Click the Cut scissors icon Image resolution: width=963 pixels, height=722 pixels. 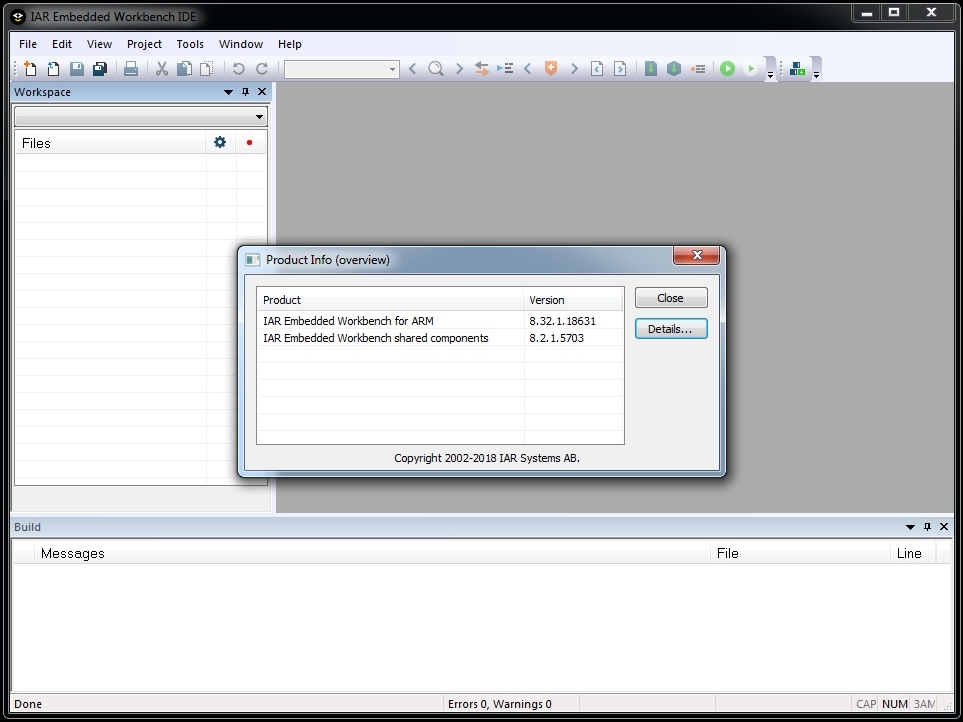tap(161, 69)
